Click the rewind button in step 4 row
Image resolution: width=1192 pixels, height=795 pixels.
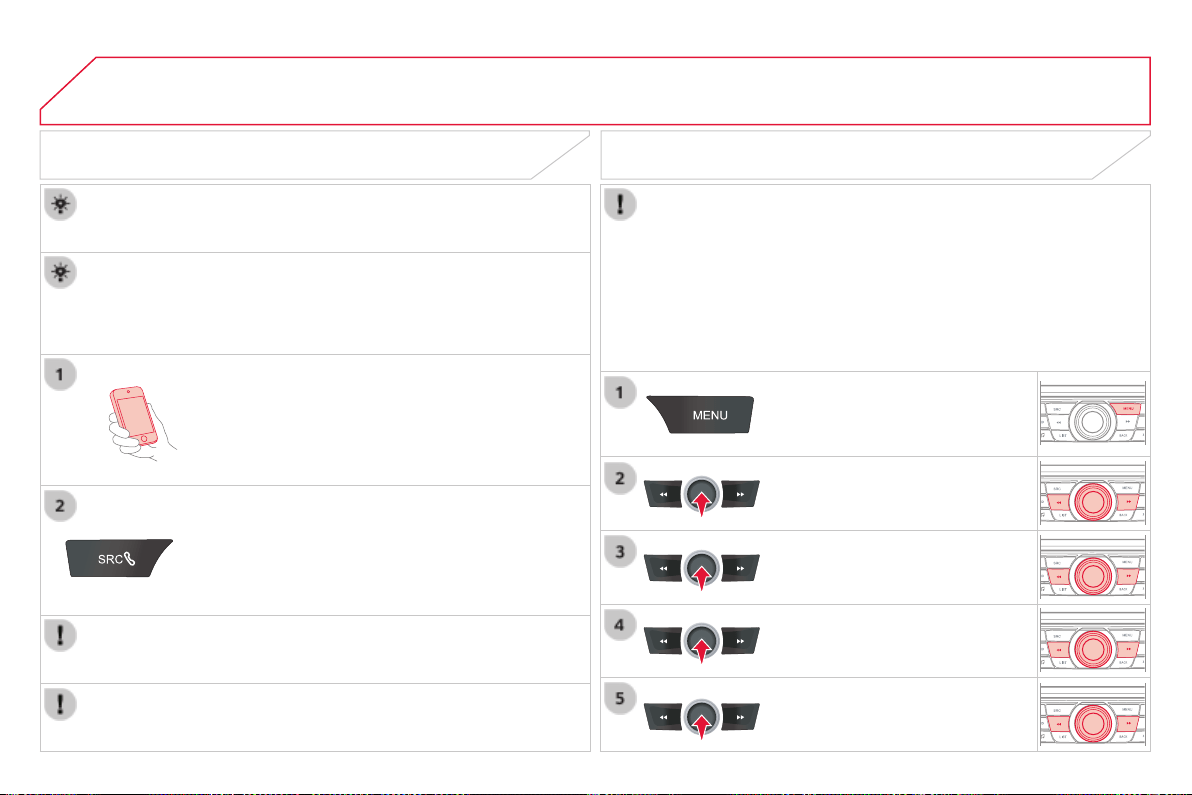point(663,641)
